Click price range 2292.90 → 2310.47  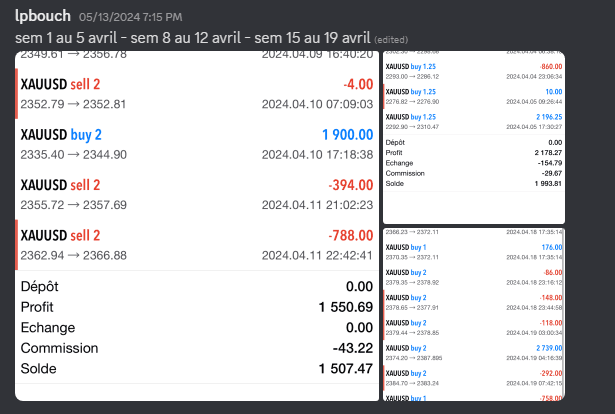coord(412,127)
